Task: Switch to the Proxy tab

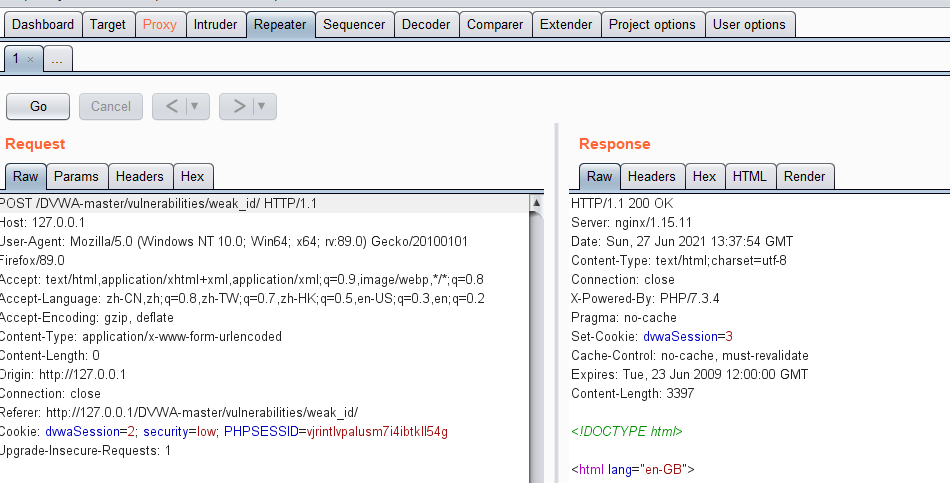Action: point(159,24)
